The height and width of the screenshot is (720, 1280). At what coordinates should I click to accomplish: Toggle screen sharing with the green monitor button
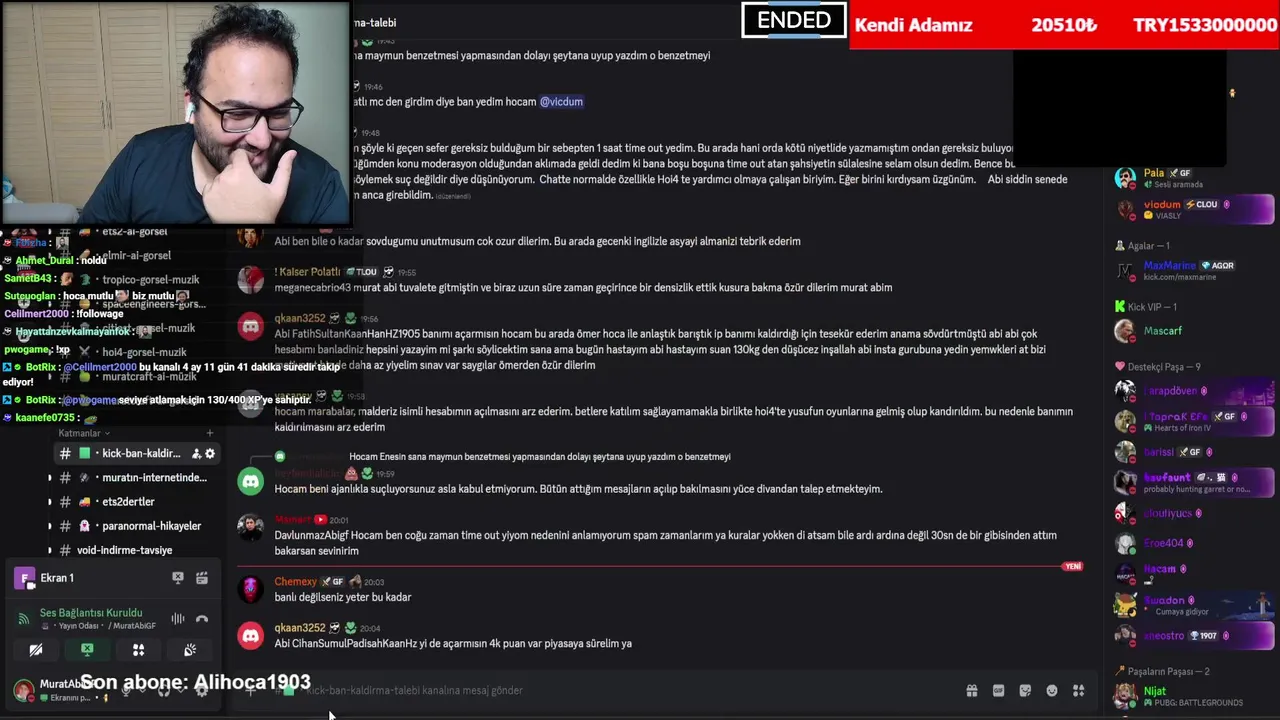87,650
